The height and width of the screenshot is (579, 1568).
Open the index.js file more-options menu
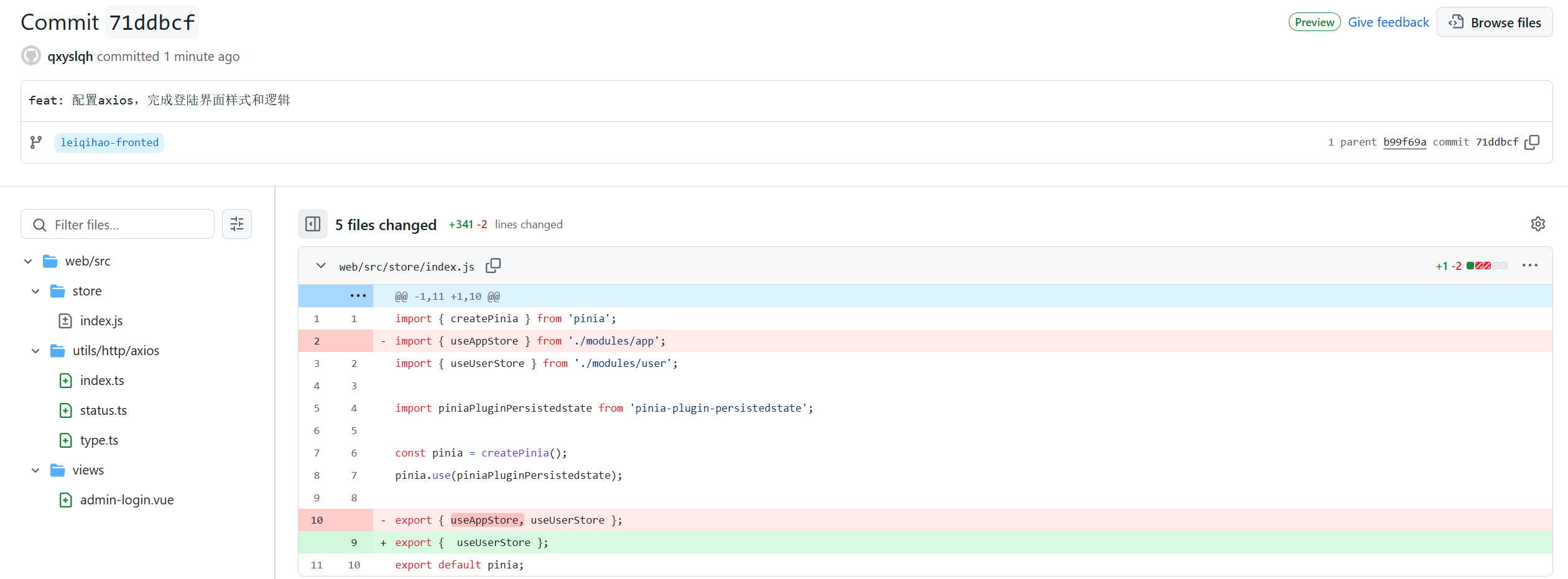coord(1529,266)
